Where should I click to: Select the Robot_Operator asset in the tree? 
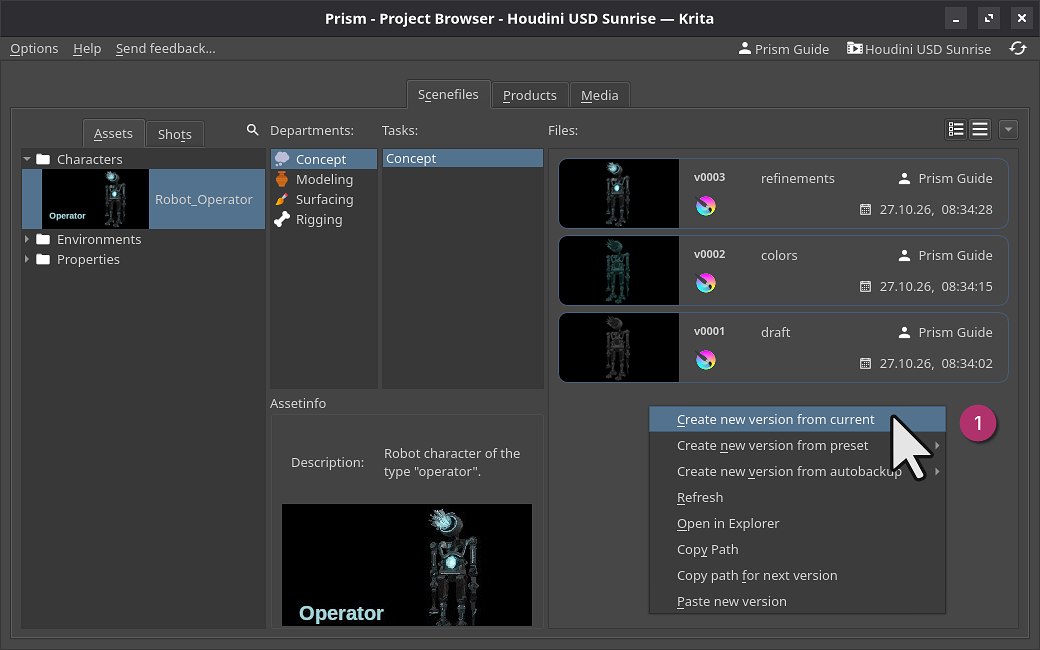tap(143, 199)
